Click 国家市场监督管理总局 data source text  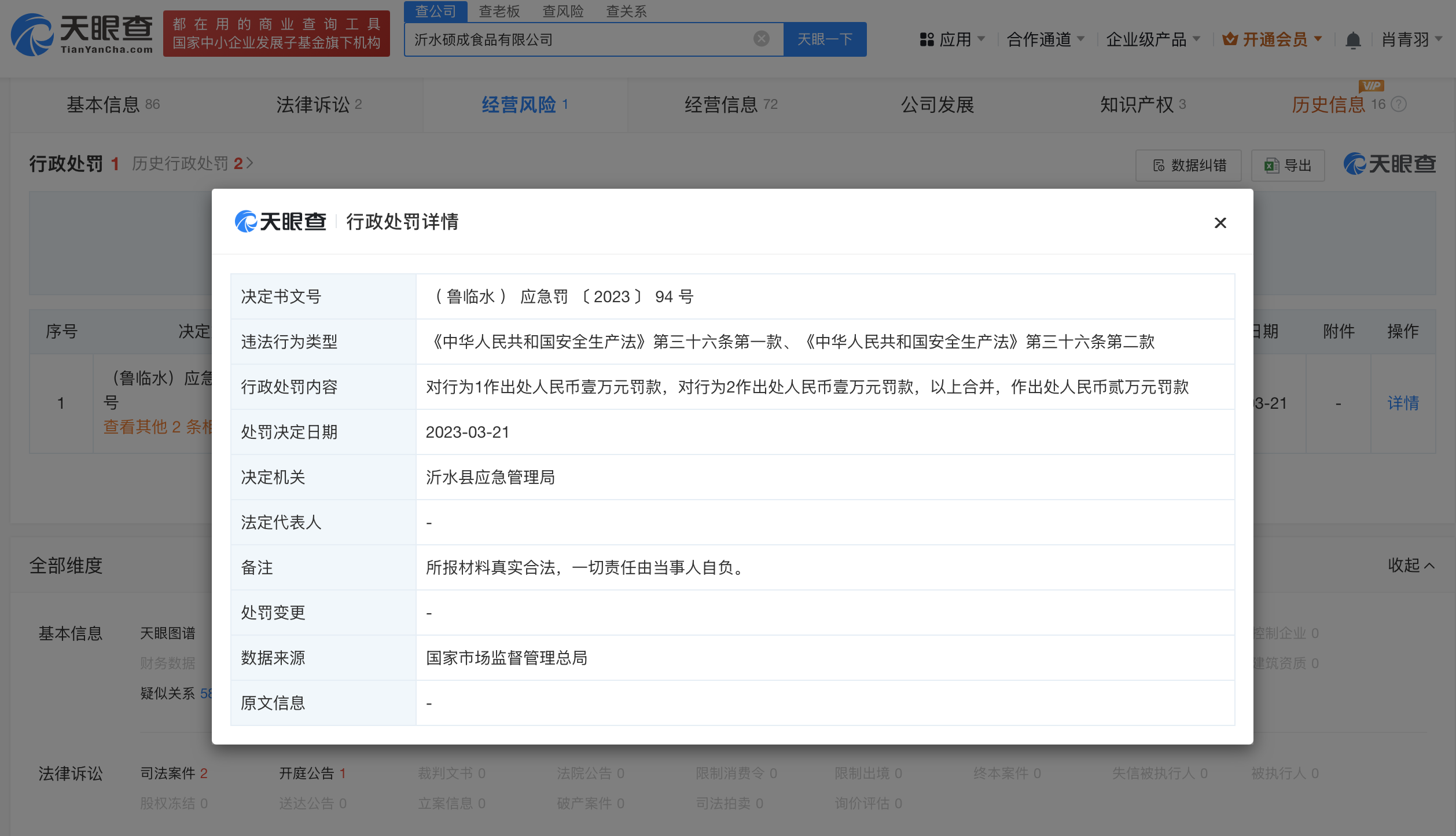coord(506,658)
